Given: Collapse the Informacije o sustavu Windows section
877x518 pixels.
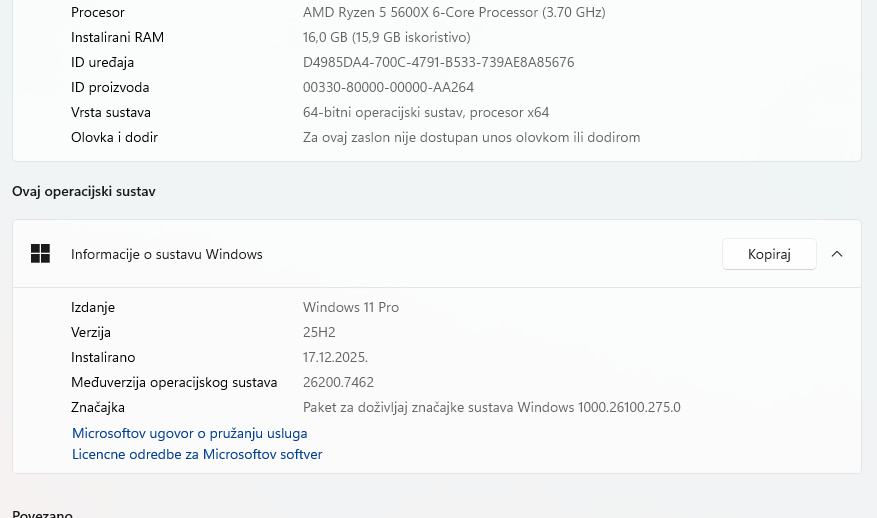Looking at the screenshot, I should pos(837,254).
